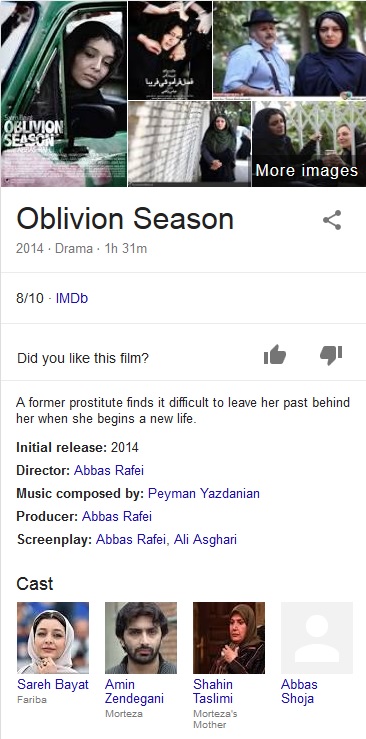Image resolution: width=366 pixels, height=739 pixels.
Task: Open Abbas Shoja name link
Action: click(299, 691)
